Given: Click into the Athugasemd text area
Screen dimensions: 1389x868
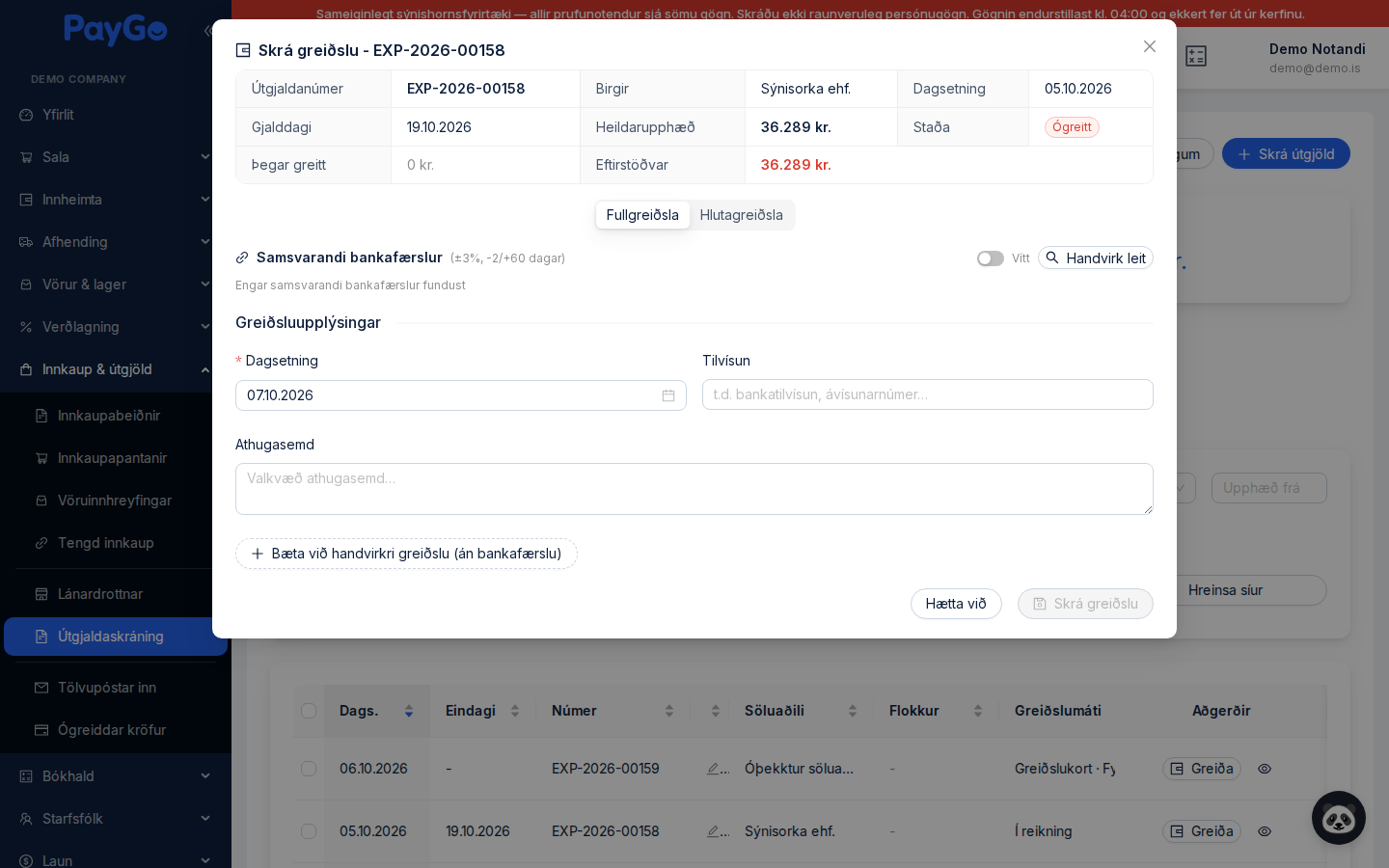Looking at the screenshot, I should click(694, 489).
